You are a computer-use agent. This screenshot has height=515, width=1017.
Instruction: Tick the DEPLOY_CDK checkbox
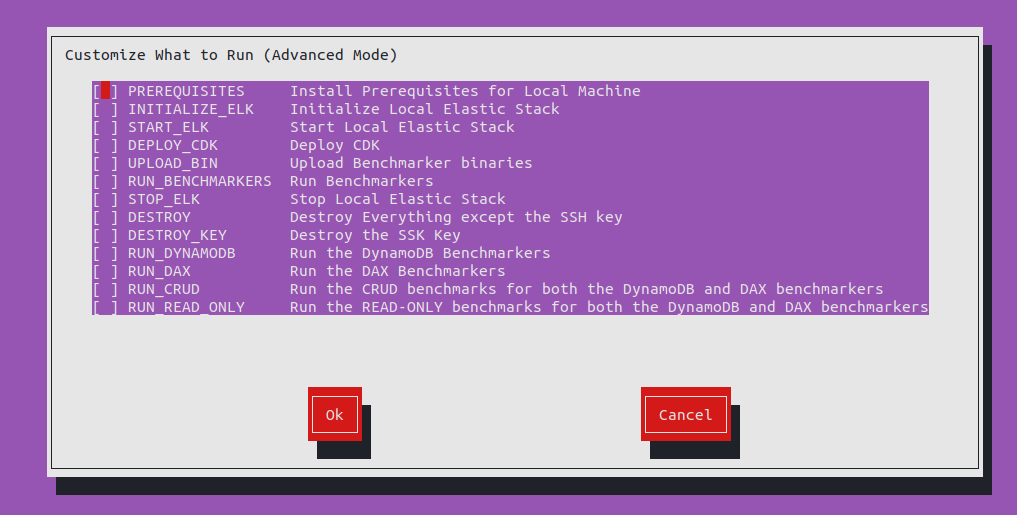[x=105, y=145]
